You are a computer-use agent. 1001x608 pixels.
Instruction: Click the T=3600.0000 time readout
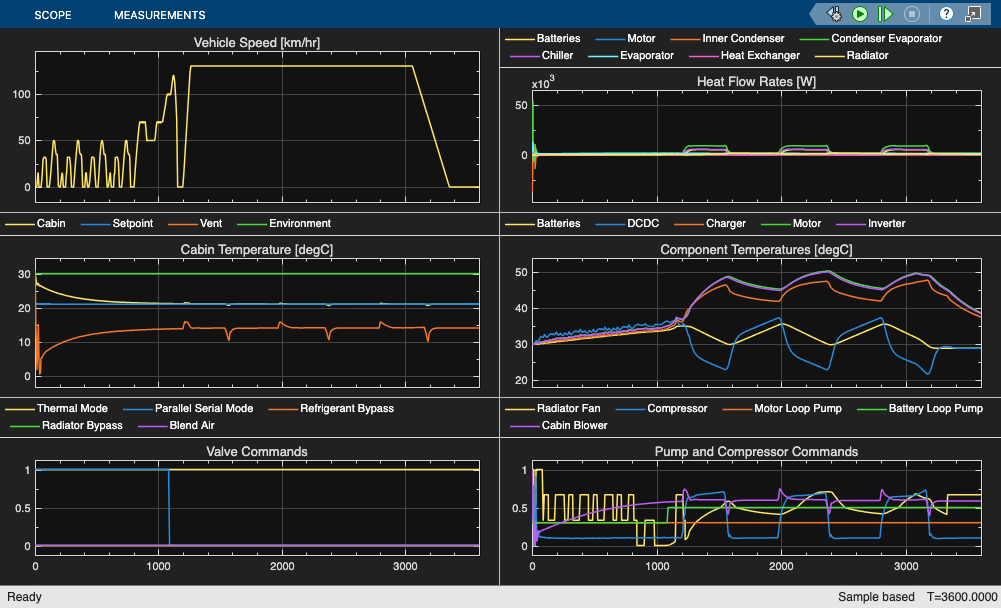960,597
